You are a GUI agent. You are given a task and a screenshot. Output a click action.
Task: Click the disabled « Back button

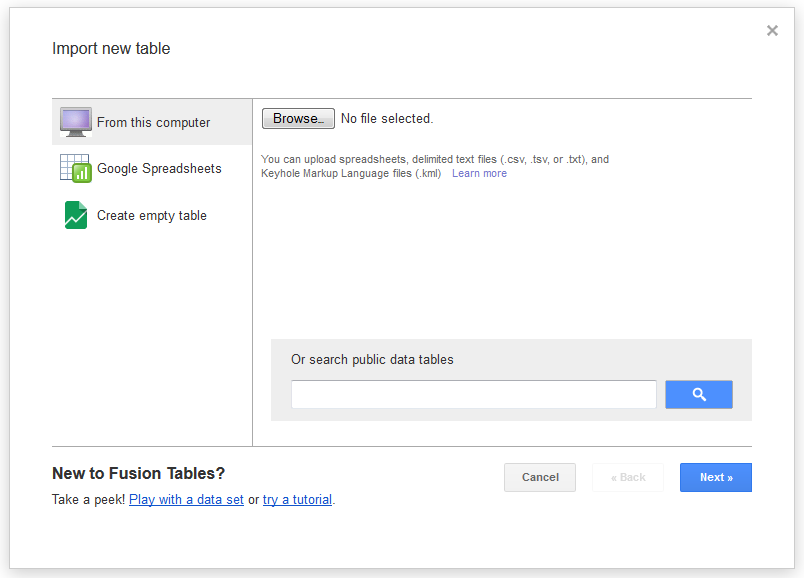point(628,478)
